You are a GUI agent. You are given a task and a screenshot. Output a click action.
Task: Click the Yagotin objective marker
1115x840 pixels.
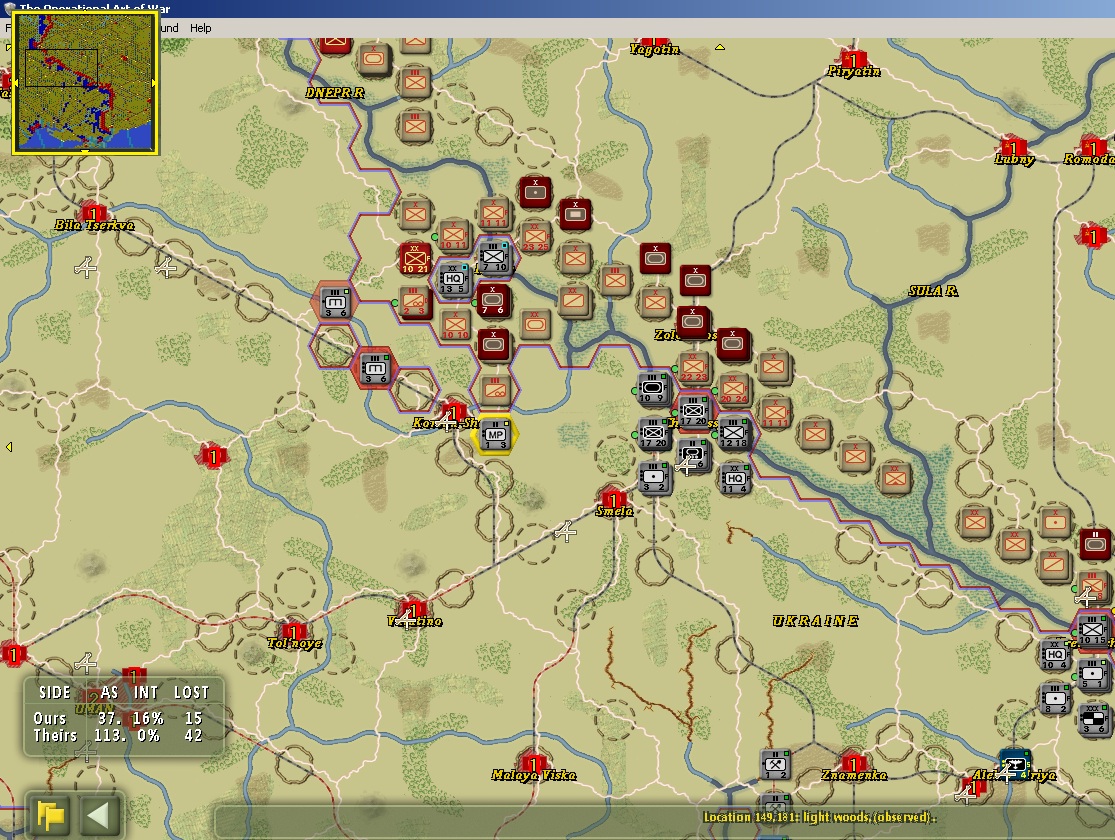[x=653, y=43]
